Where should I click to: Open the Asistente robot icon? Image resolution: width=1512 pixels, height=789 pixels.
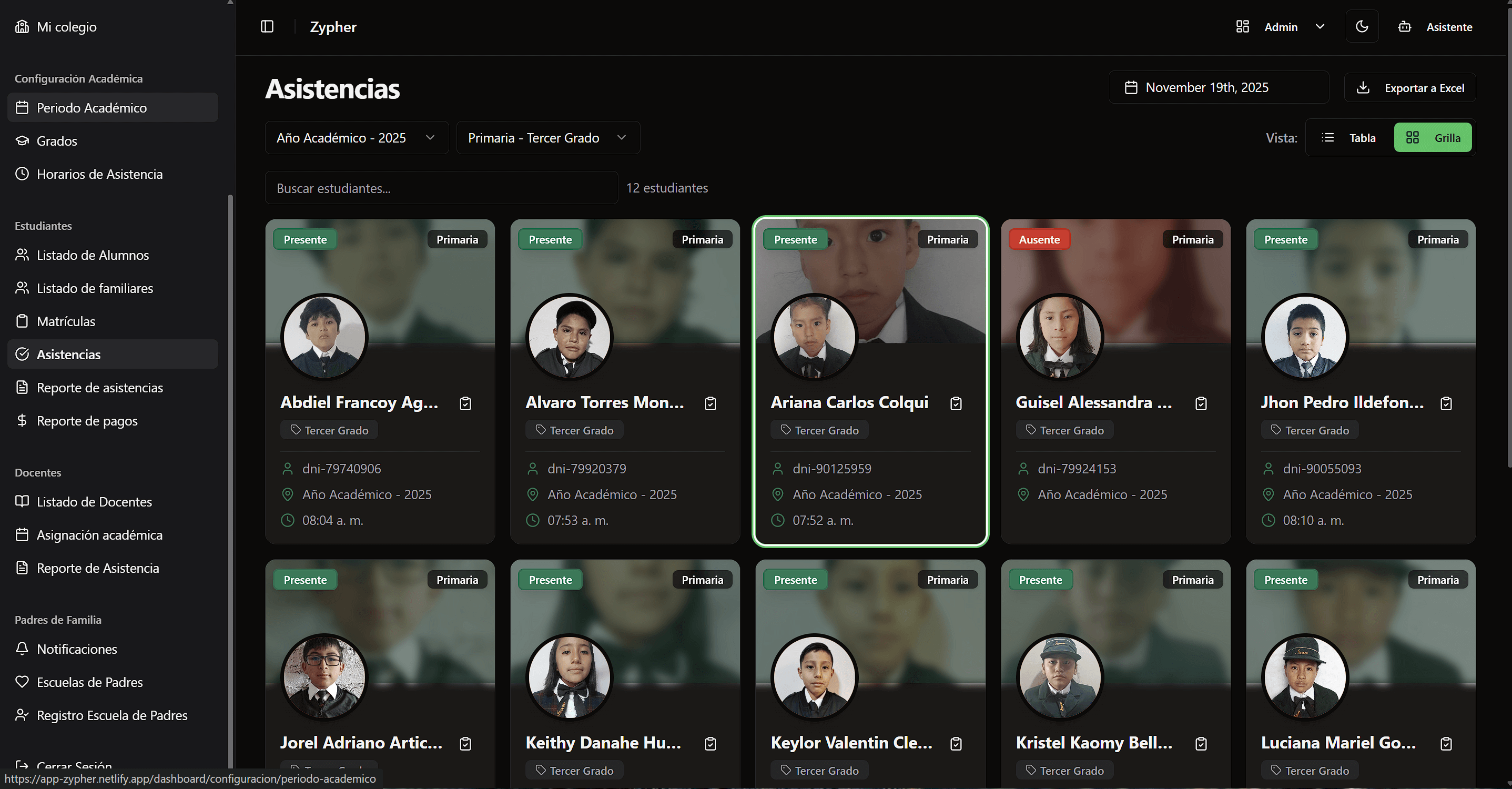click(1405, 27)
